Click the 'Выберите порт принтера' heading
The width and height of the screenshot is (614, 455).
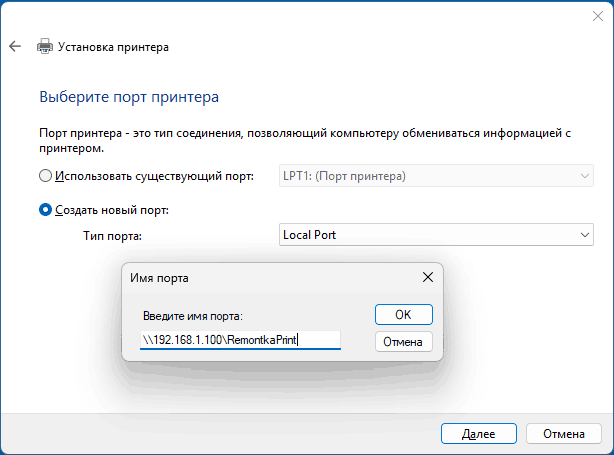pyautogui.click(x=129, y=97)
